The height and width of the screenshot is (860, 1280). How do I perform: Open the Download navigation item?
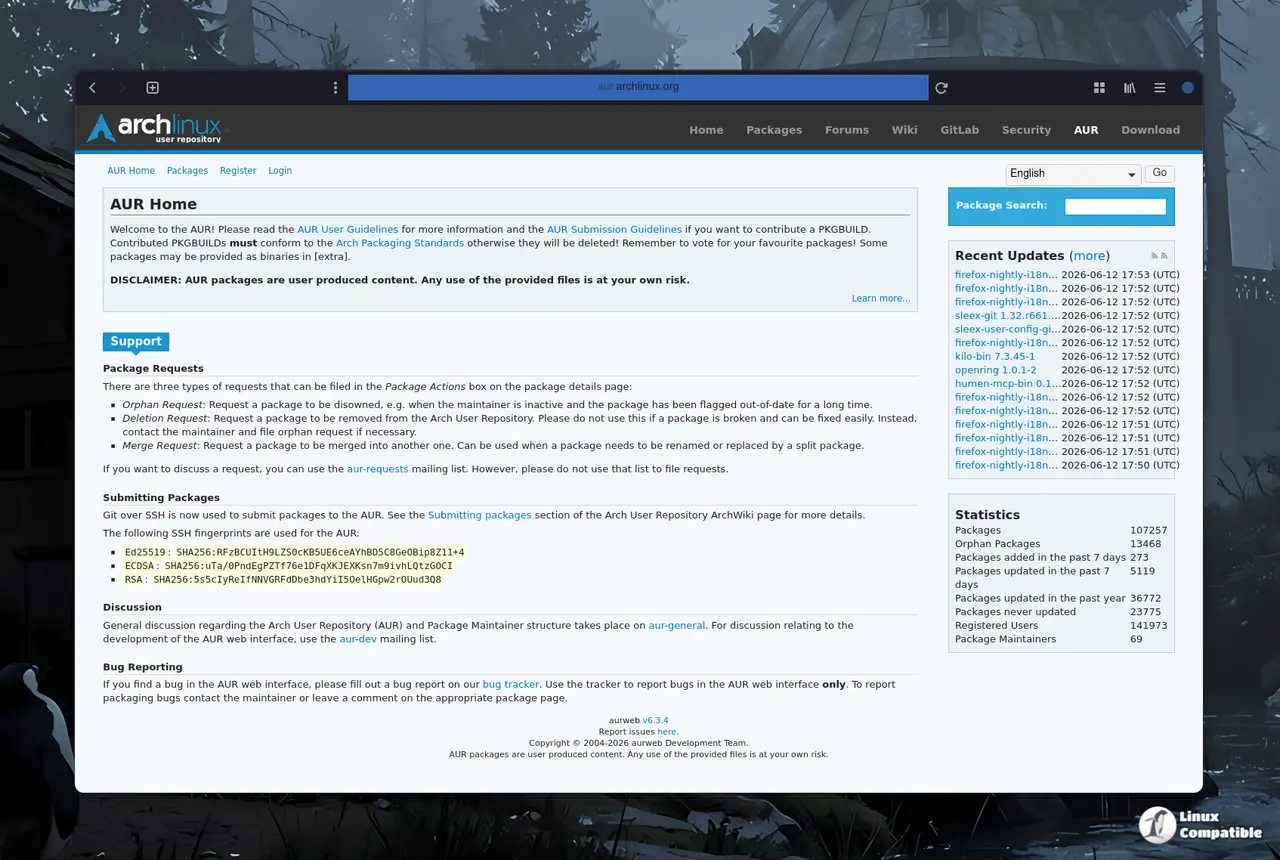click(x=1150, y=130)
